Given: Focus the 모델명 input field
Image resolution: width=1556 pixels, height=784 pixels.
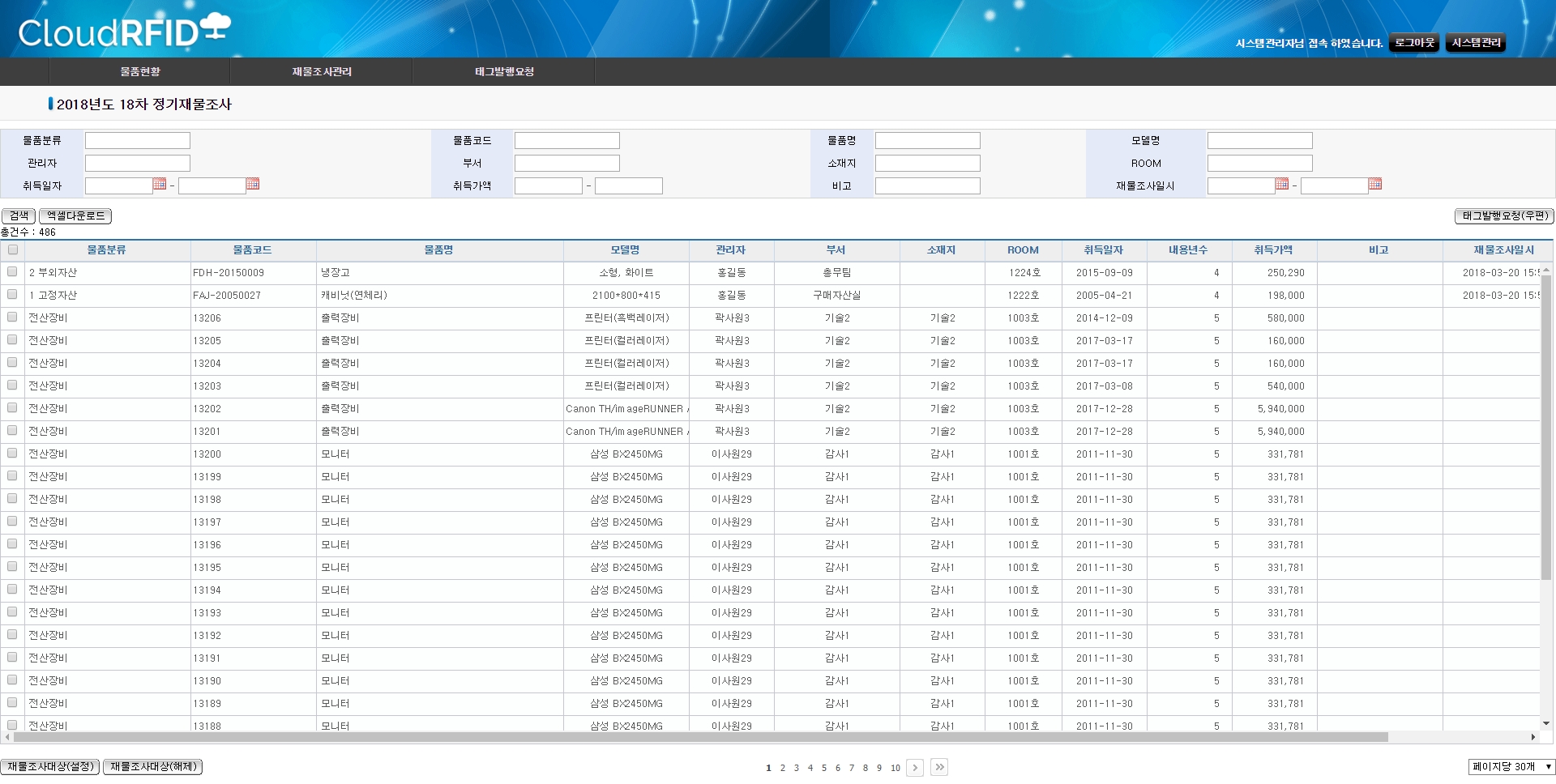Looking at the screenshot, I should tap(1260, 140).
